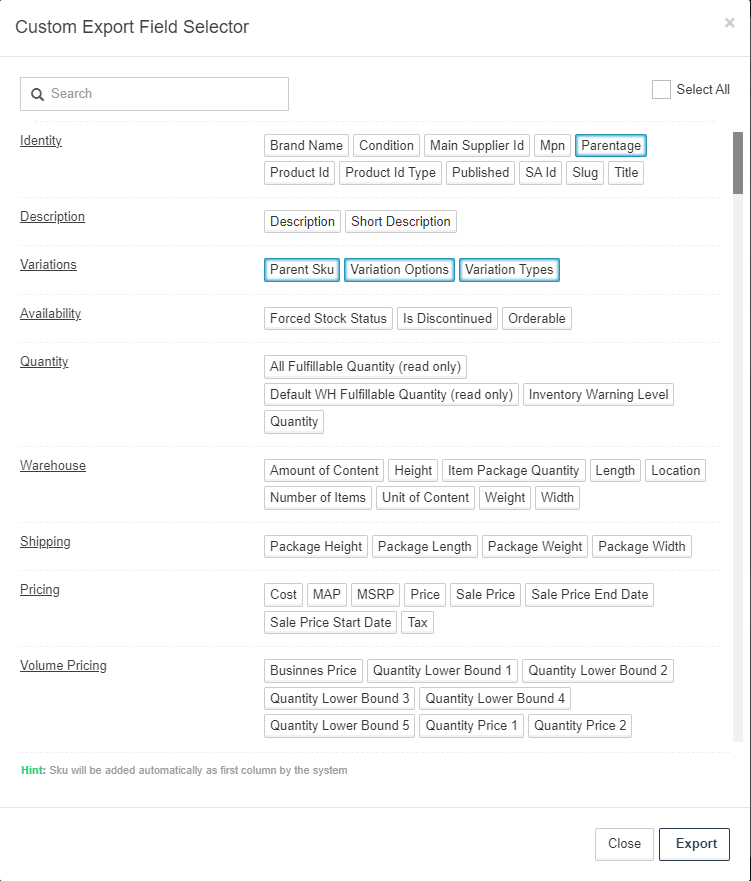Select the Inventory Warning Level tag
The width and height of the screenshot is (751, 881).
point(598,394)
